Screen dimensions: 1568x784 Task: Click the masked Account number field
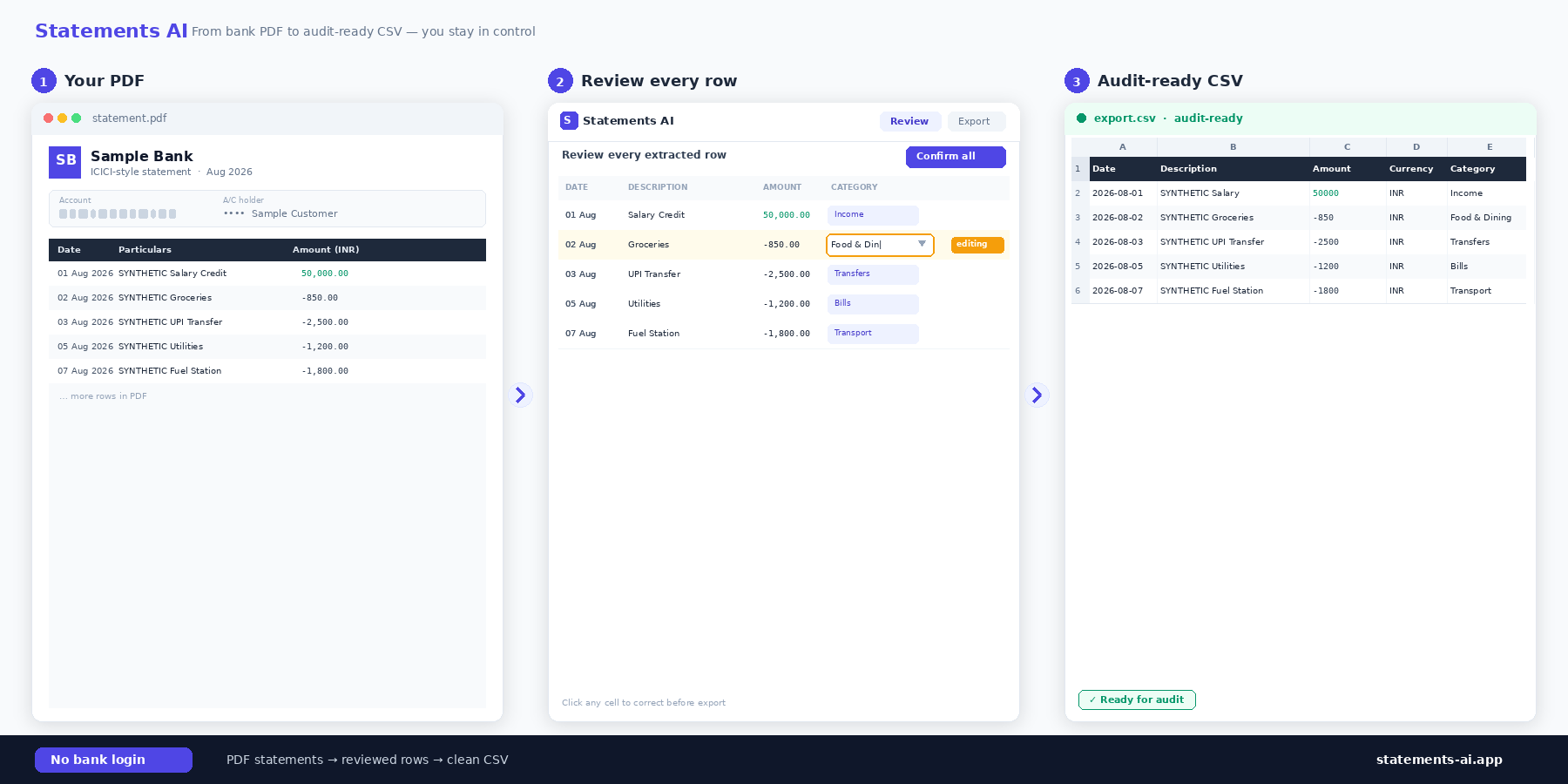(x=118, y=214)
